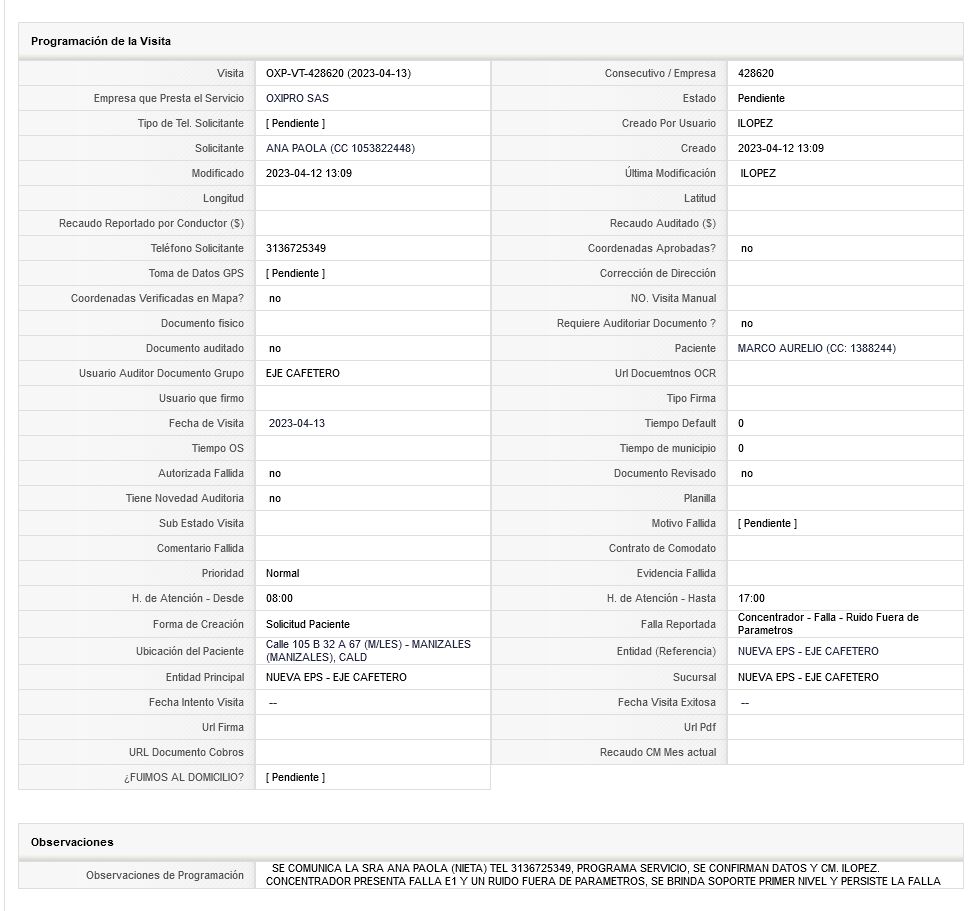Open patient MARCO AURELIO link
The image size is (976, 911).
pos(816,349)
